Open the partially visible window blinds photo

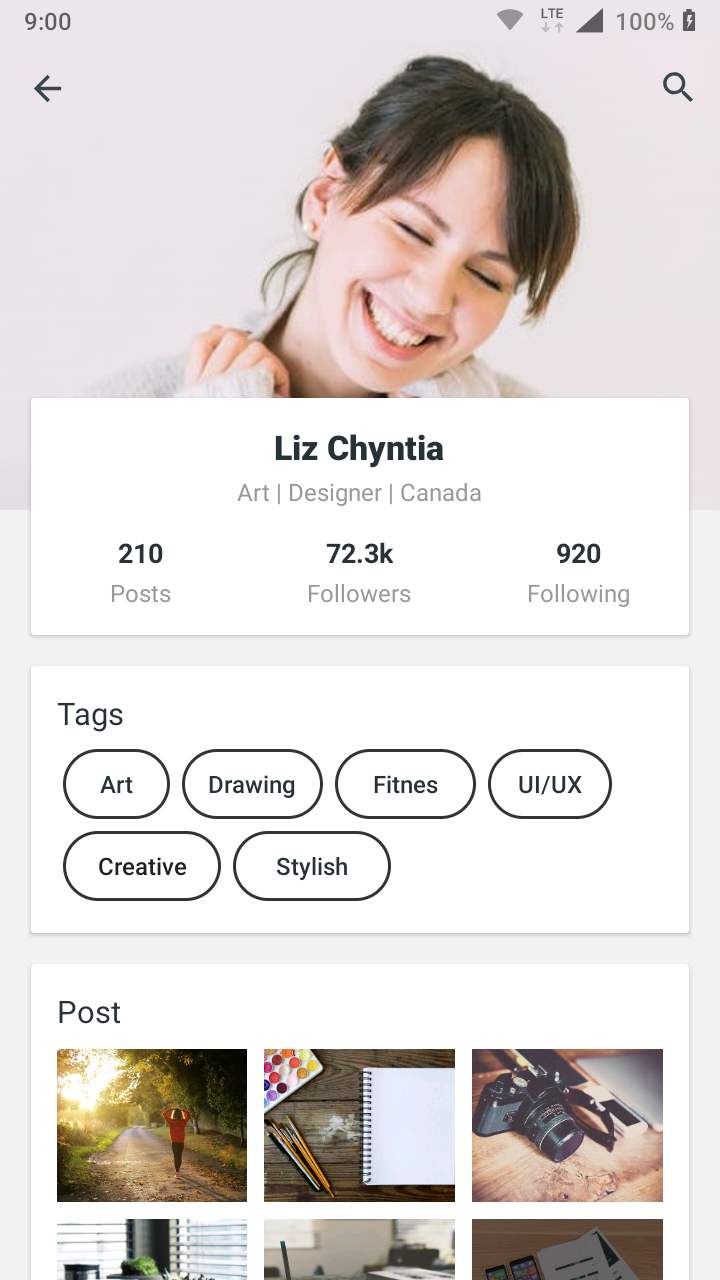tap(152, 1250)
